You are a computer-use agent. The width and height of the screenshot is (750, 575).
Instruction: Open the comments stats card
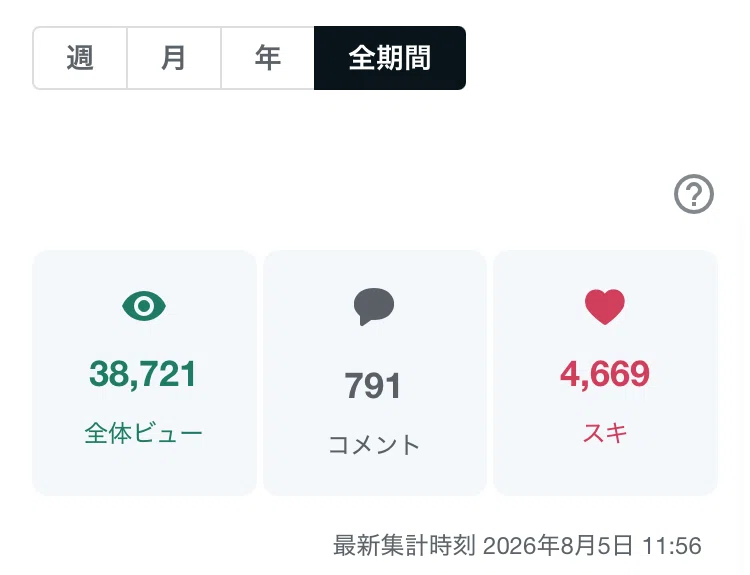(x=375, y=373)
